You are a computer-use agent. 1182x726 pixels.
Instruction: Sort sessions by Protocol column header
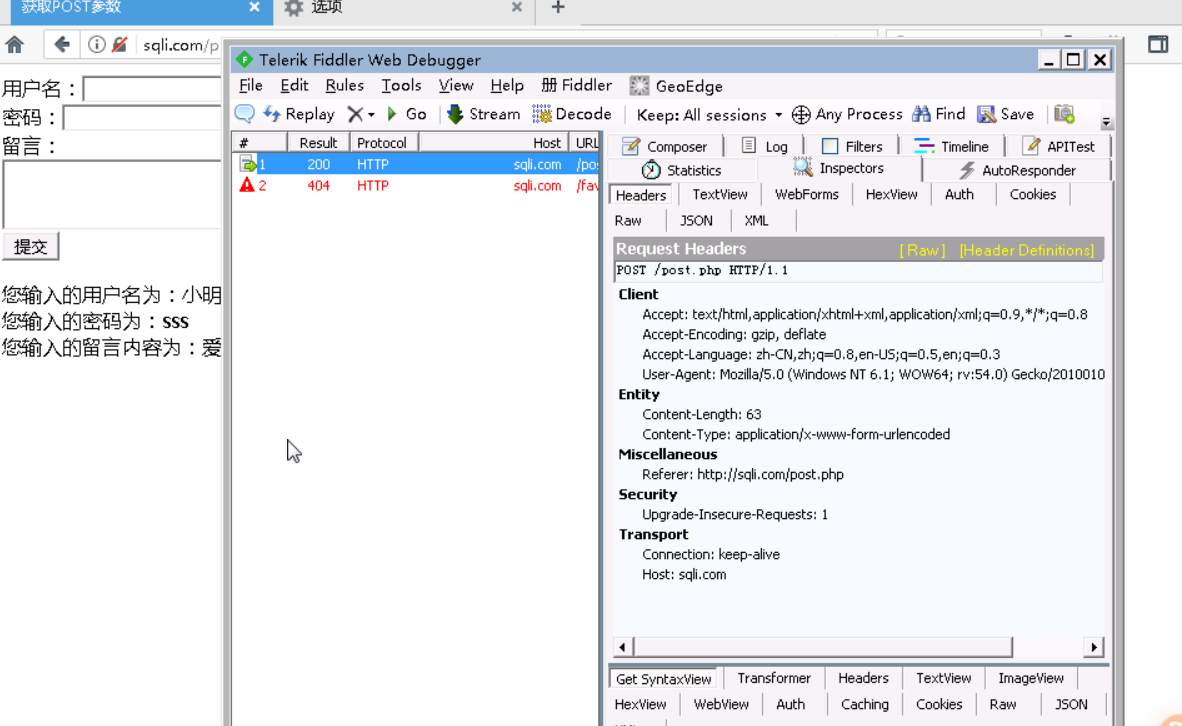pyautogui.click(x=384, y=142)
